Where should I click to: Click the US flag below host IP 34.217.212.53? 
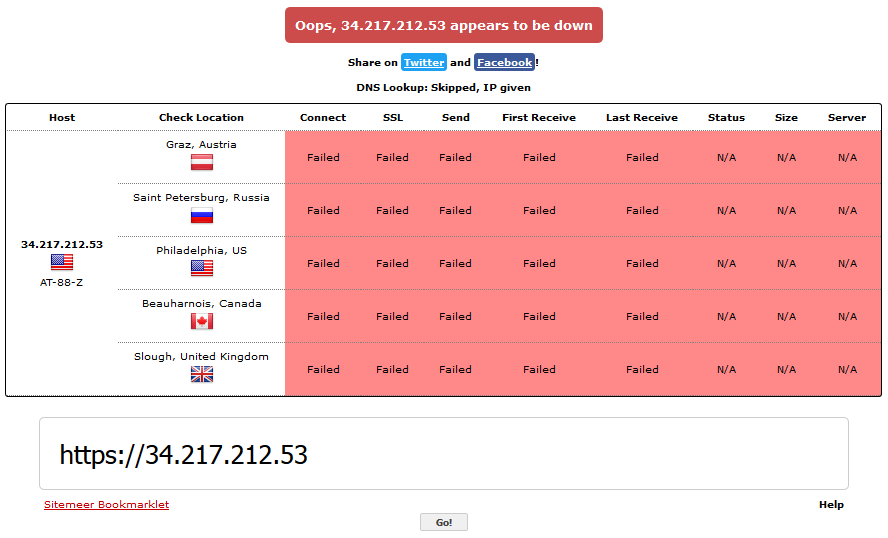pos(62,262)
